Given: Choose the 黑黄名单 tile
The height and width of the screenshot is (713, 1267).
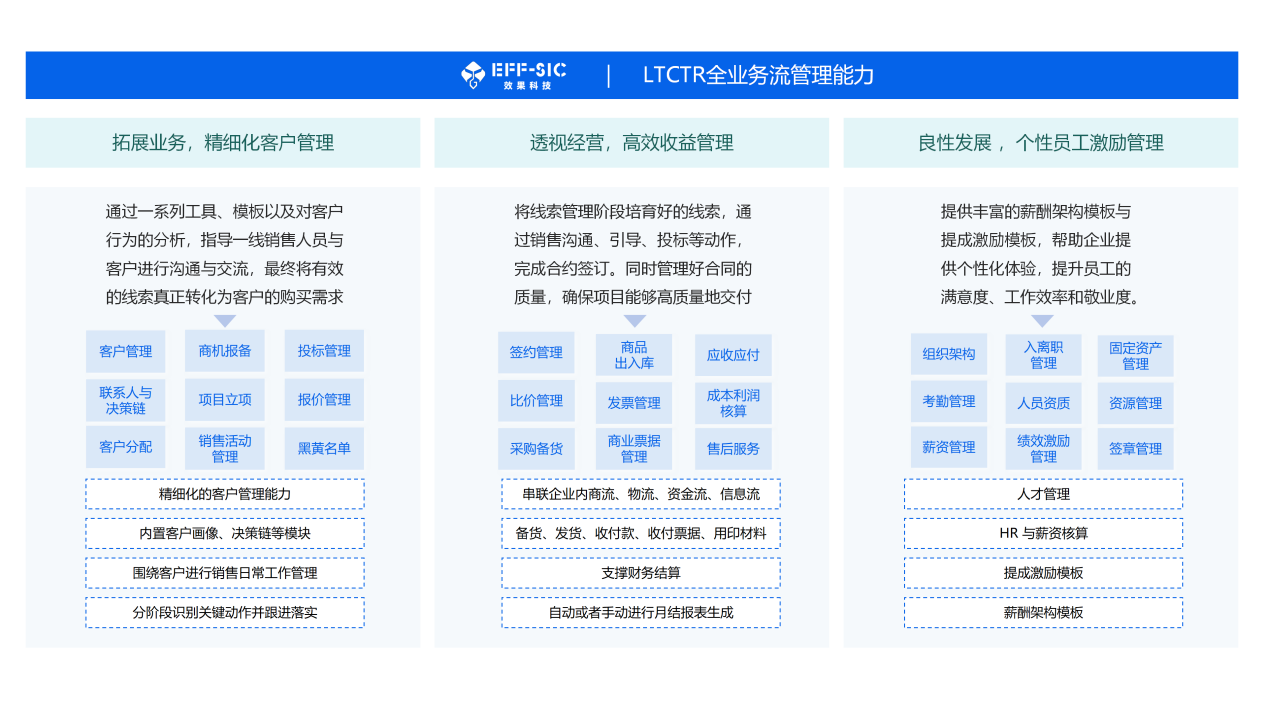Looking at the screenshot, I should [x=324, y=448].
